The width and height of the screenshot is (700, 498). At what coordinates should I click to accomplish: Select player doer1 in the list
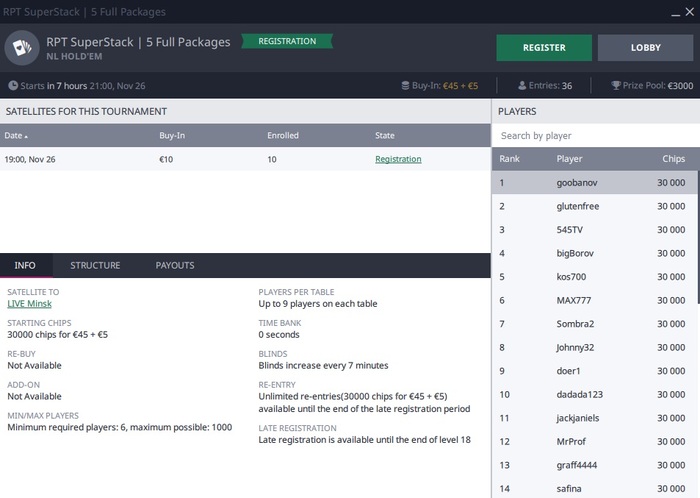(594, 371)
